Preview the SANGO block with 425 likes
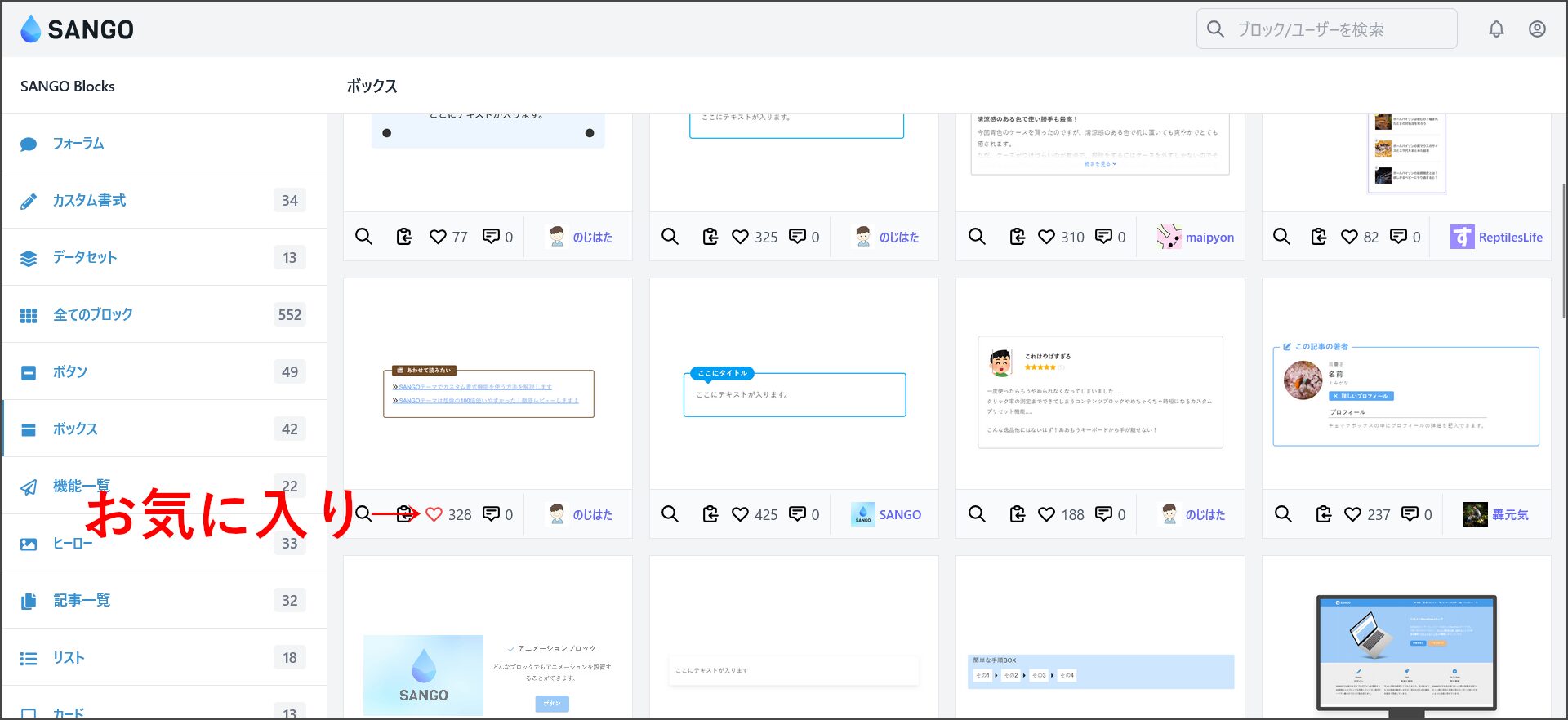 670,514
